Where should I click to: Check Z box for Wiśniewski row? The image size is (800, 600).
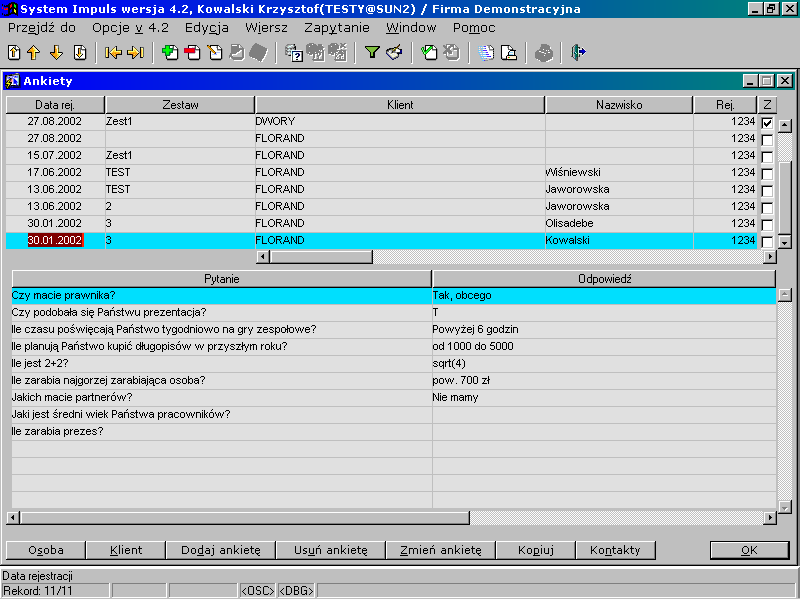767,174
